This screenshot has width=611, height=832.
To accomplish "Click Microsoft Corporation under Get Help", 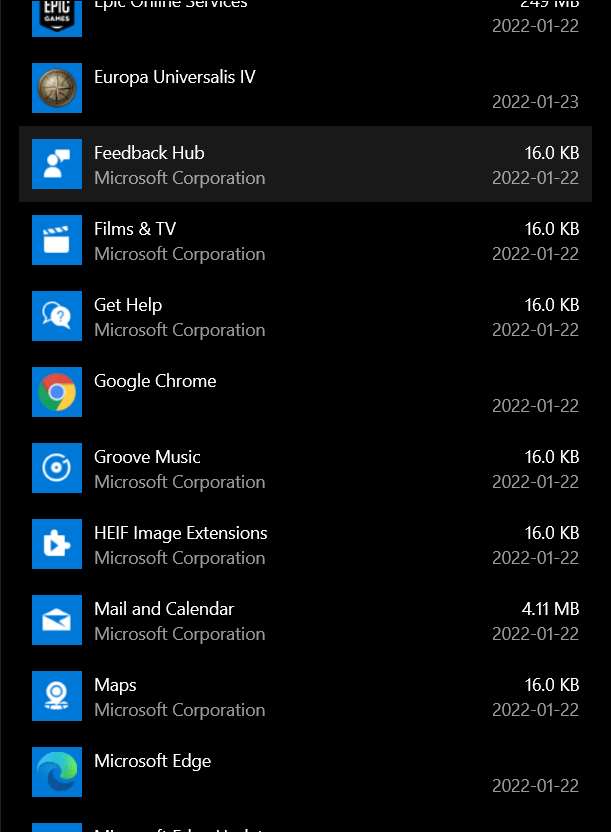I will tap(179, 330).
